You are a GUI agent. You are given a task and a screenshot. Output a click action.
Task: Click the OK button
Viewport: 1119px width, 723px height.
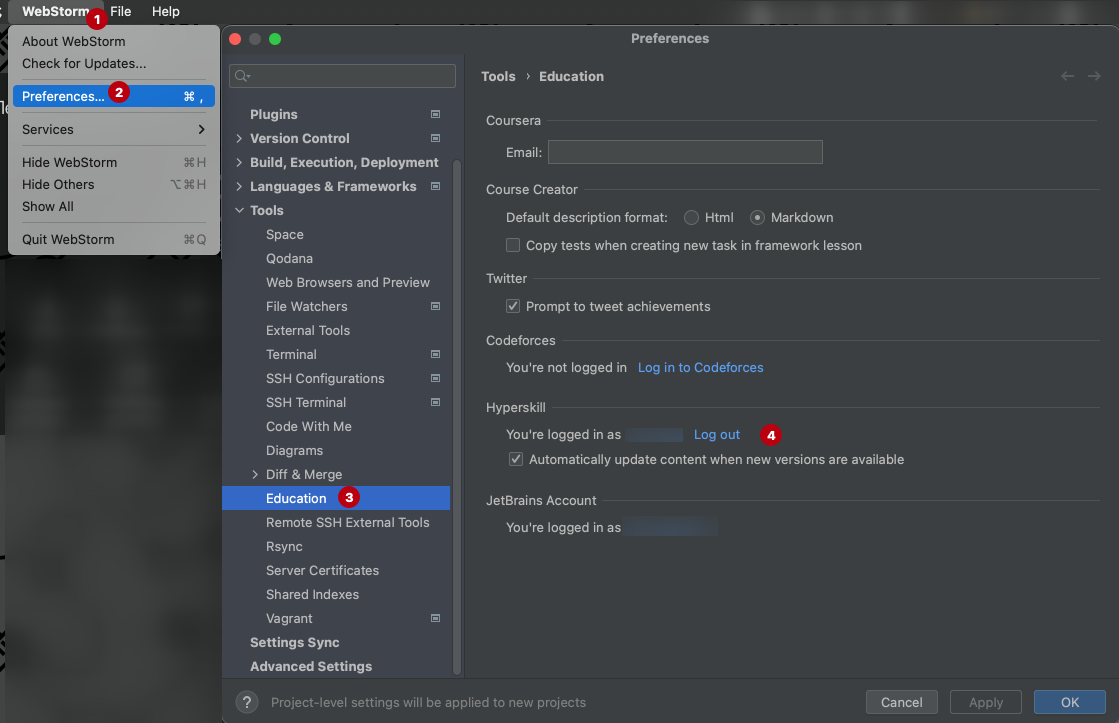click(x=1070, y=702)
